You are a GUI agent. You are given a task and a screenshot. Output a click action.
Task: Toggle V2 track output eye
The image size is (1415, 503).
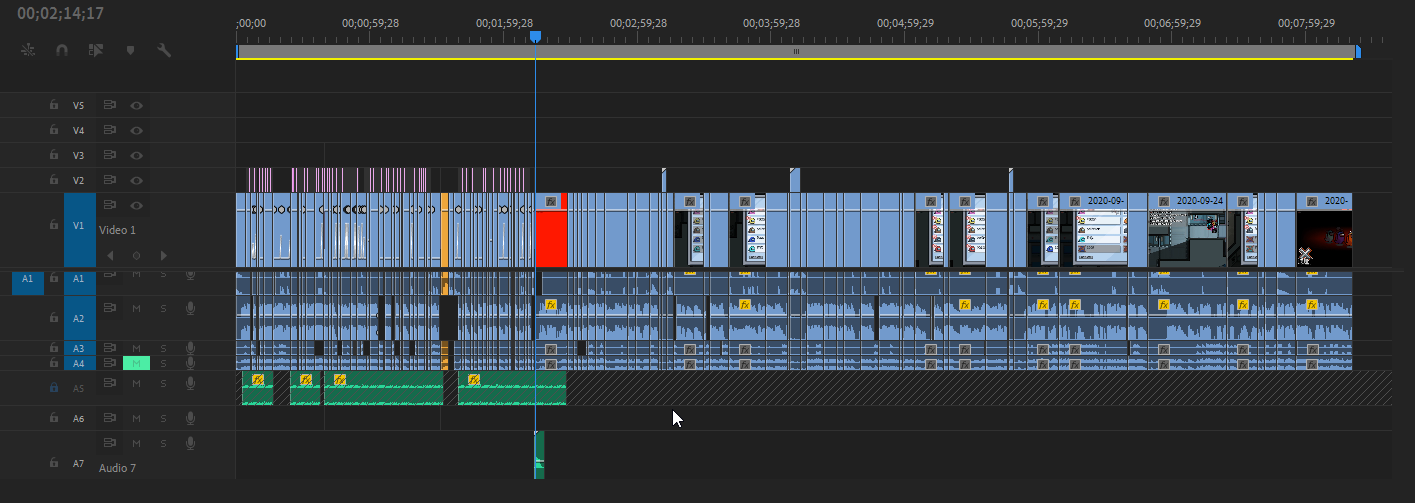(136, 180)
